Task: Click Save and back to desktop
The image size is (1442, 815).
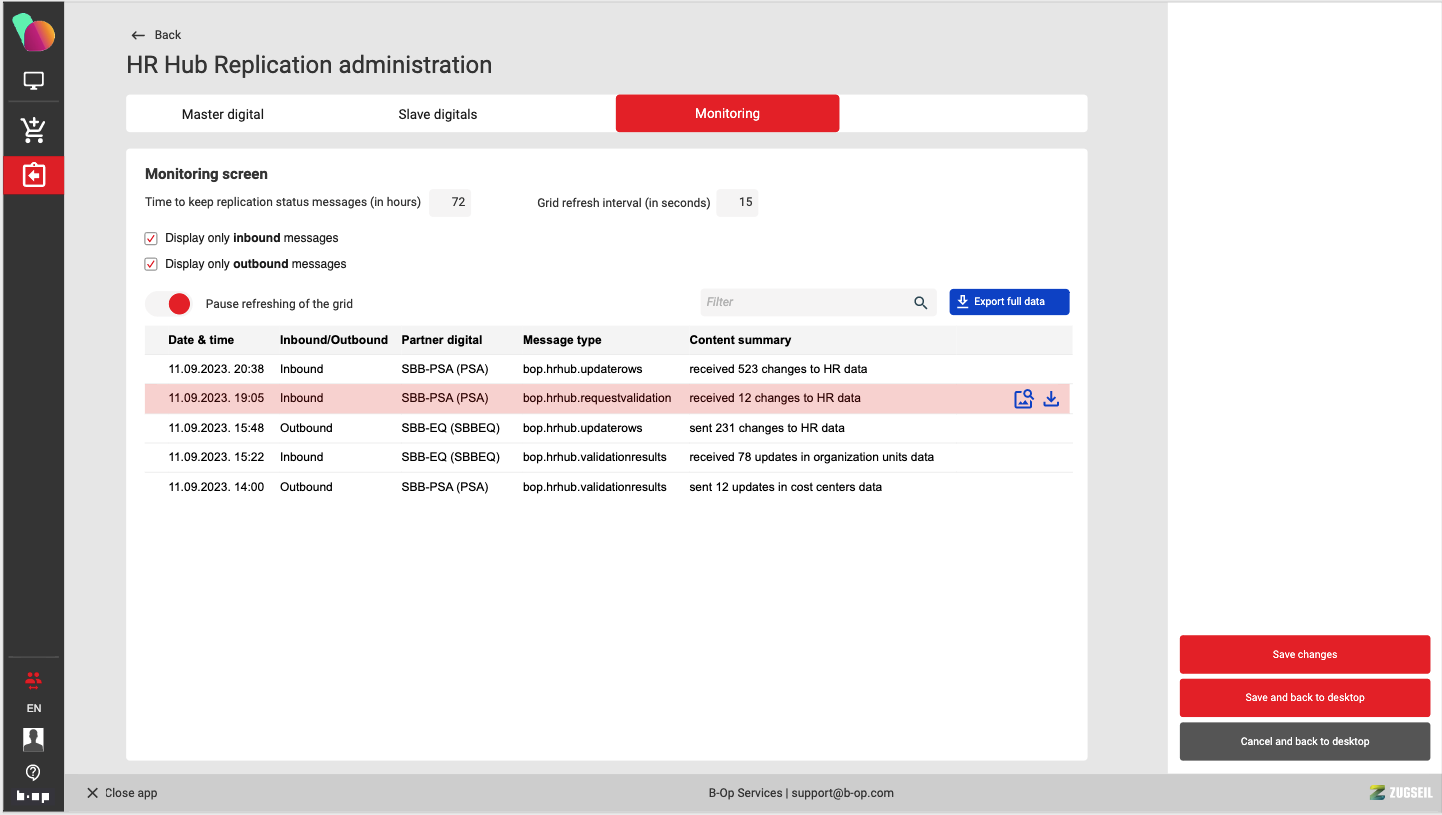Action: coord(1304,698)
